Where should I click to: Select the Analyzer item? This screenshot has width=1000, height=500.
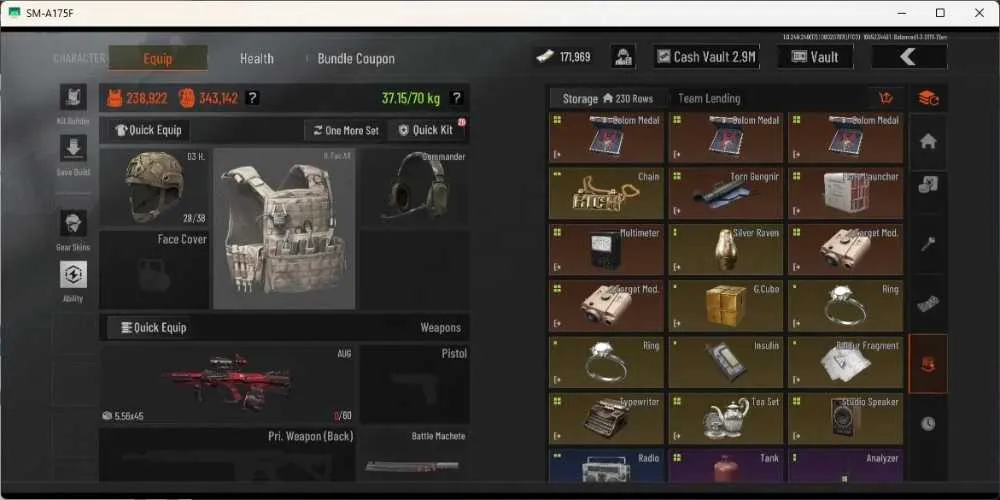pos(846,466)
